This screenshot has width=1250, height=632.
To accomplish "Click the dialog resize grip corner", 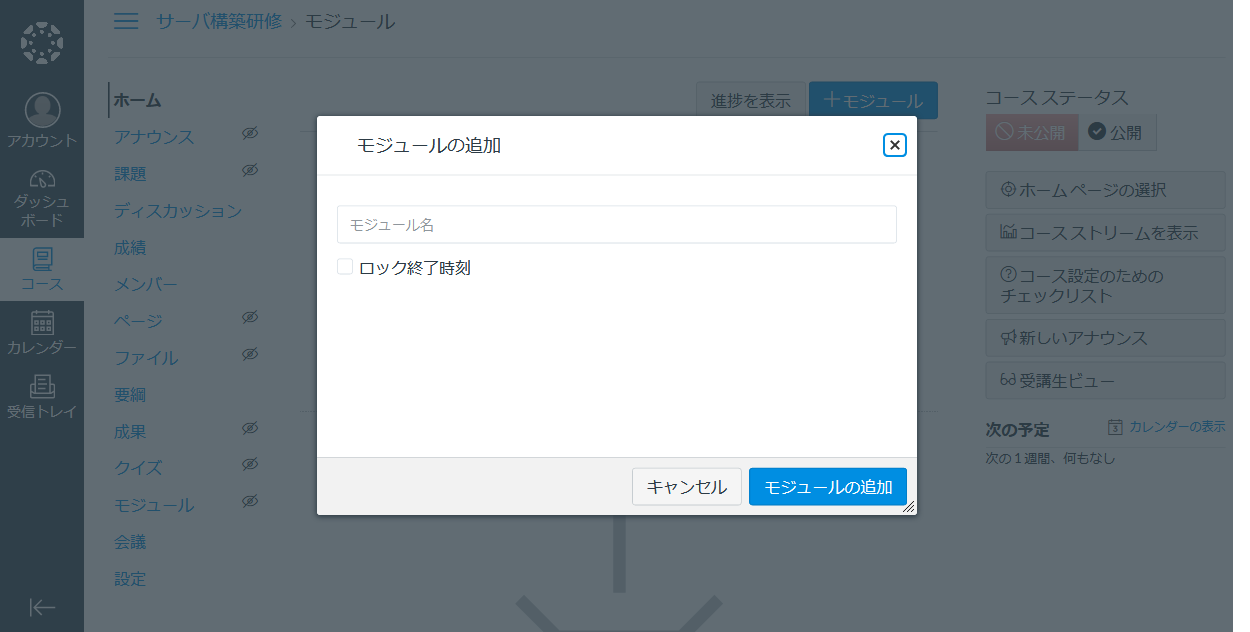I will (909, 507).
